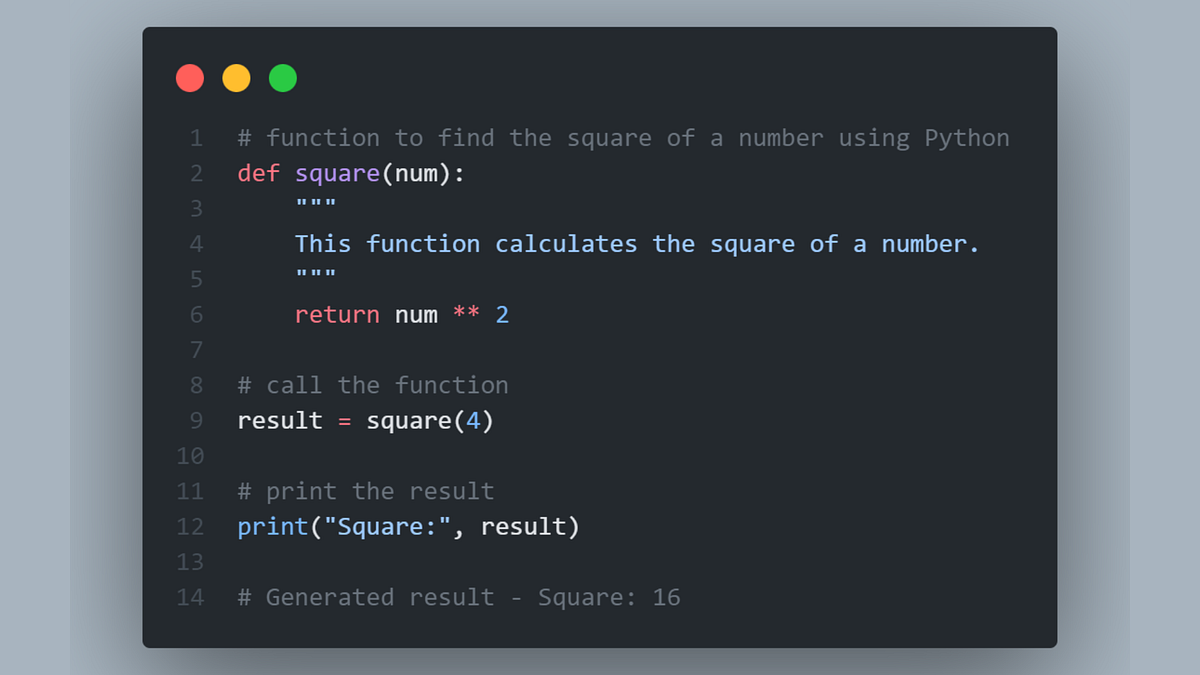The height and width of the screenshot is (675, 1200).
Task: Click the "square(4)" call on line 9
Action: (430, 421)
